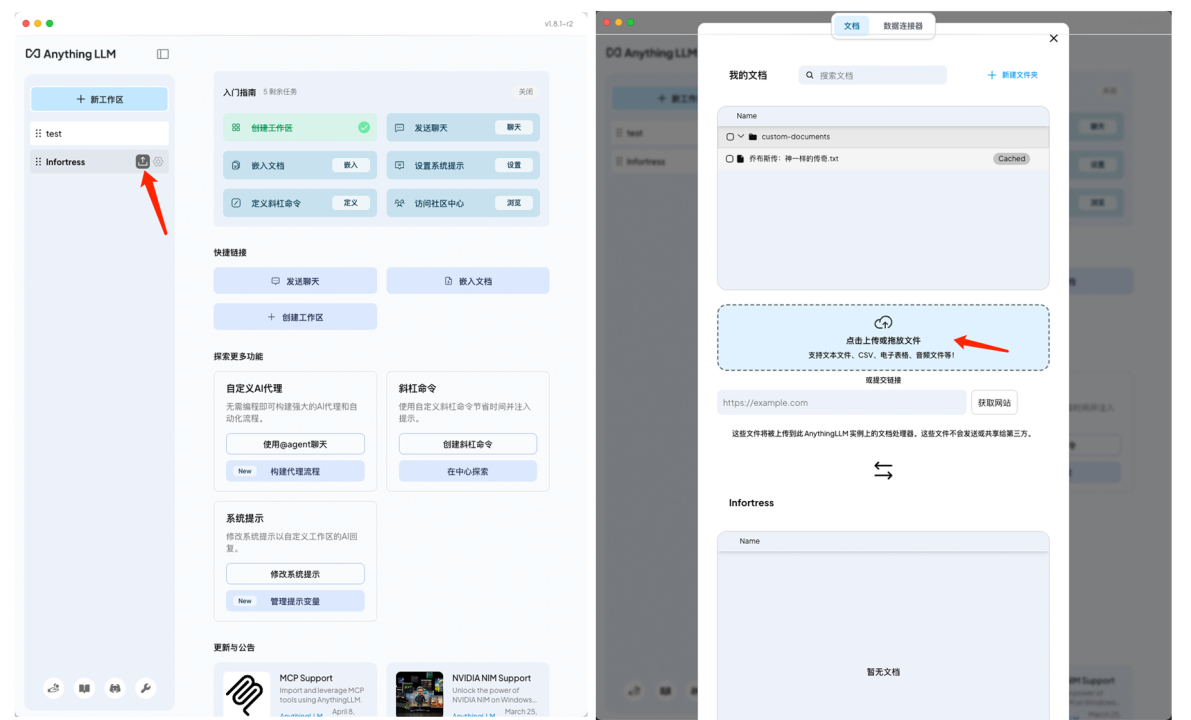Open the documentation book icon in the sidebar footer

[84, 688]
